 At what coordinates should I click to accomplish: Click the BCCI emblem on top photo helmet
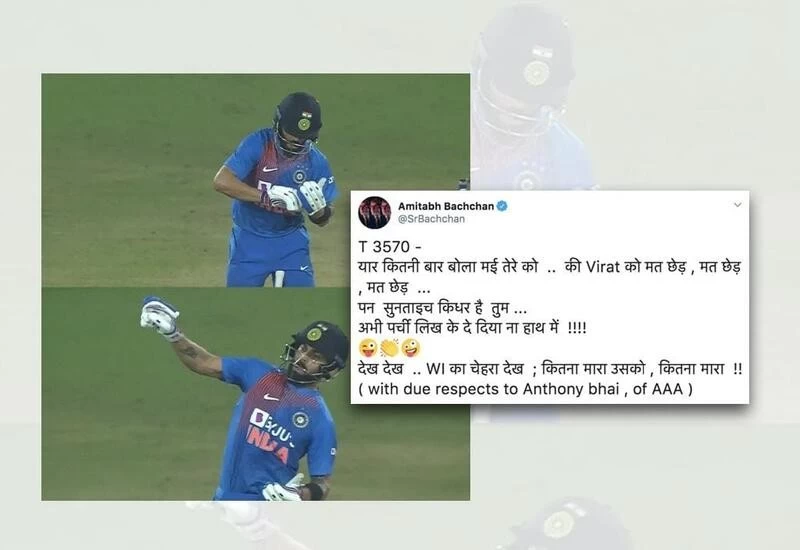[304, 123]
